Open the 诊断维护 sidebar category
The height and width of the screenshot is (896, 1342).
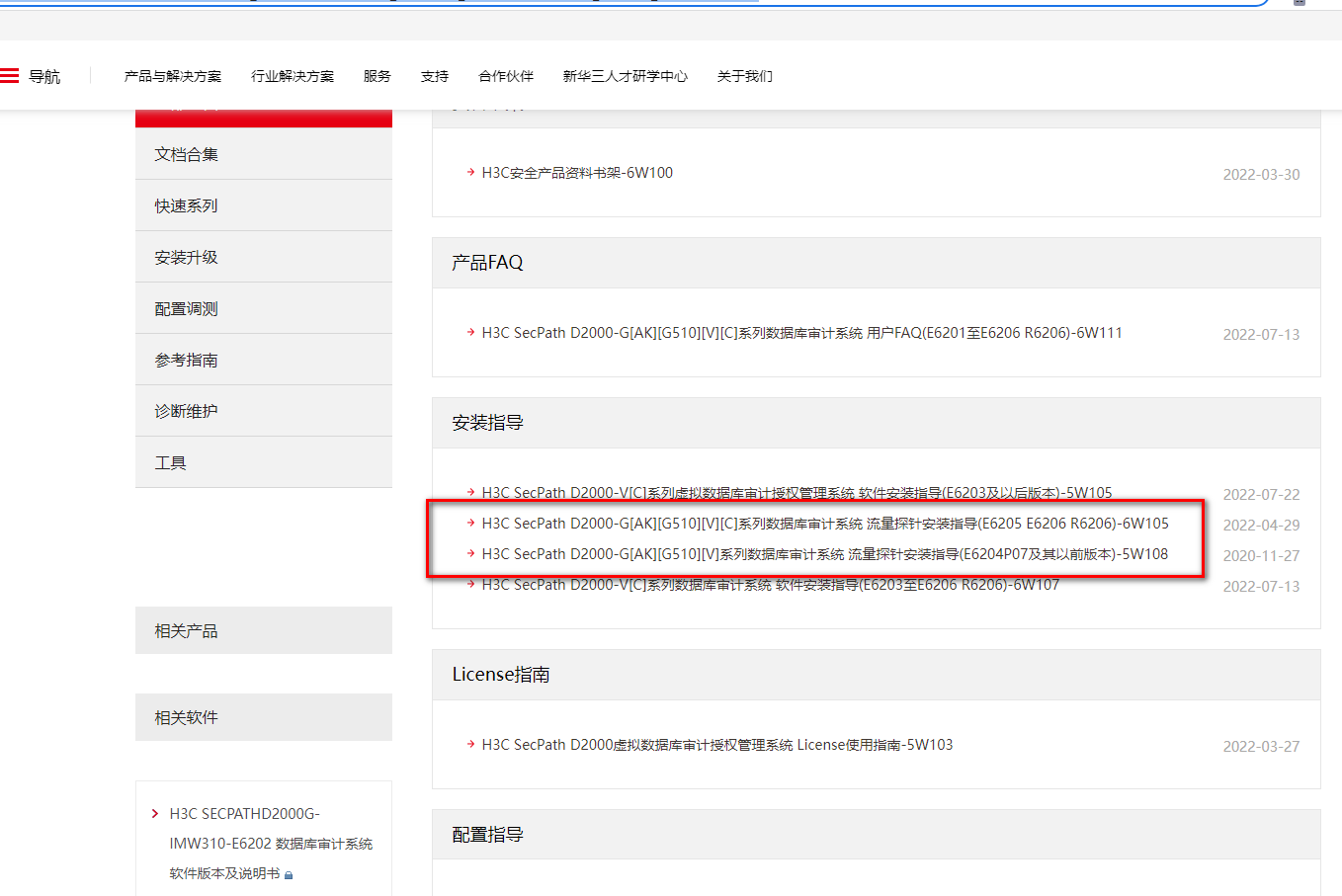pos(264,411)
